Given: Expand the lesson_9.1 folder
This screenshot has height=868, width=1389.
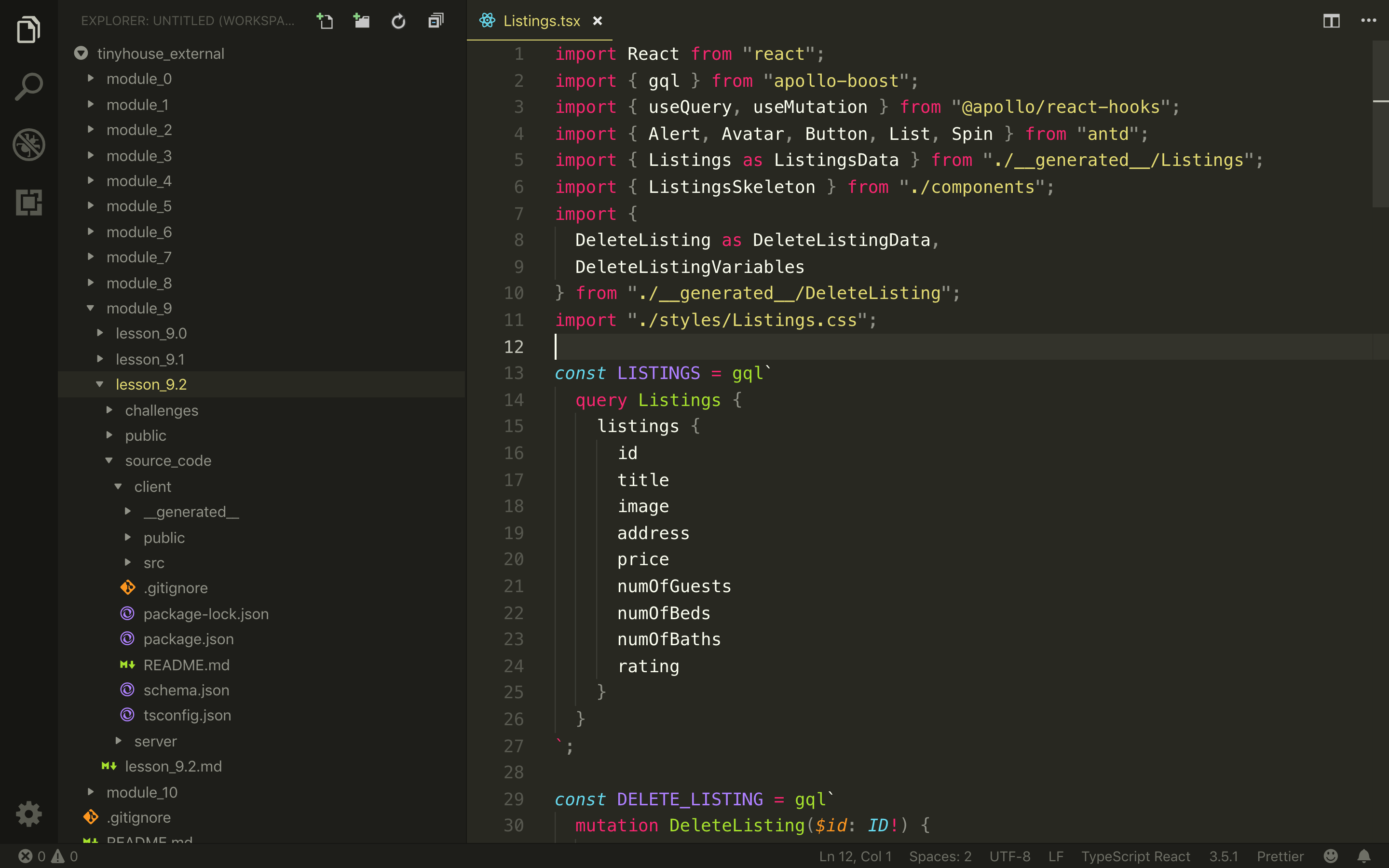Looking at the screenshot, I should 150,359.
